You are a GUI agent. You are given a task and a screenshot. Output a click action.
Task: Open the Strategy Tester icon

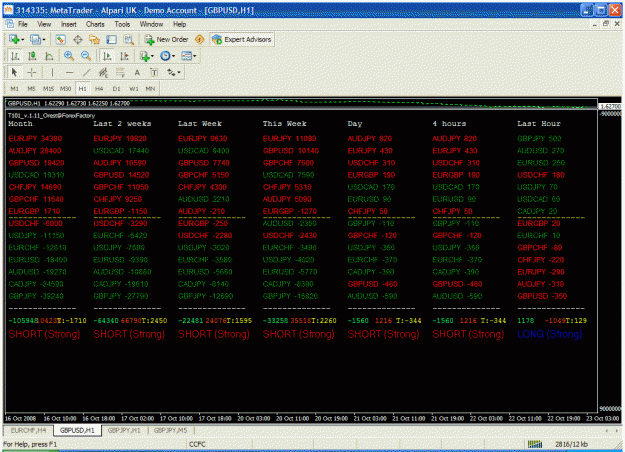(x=128, y=39)
